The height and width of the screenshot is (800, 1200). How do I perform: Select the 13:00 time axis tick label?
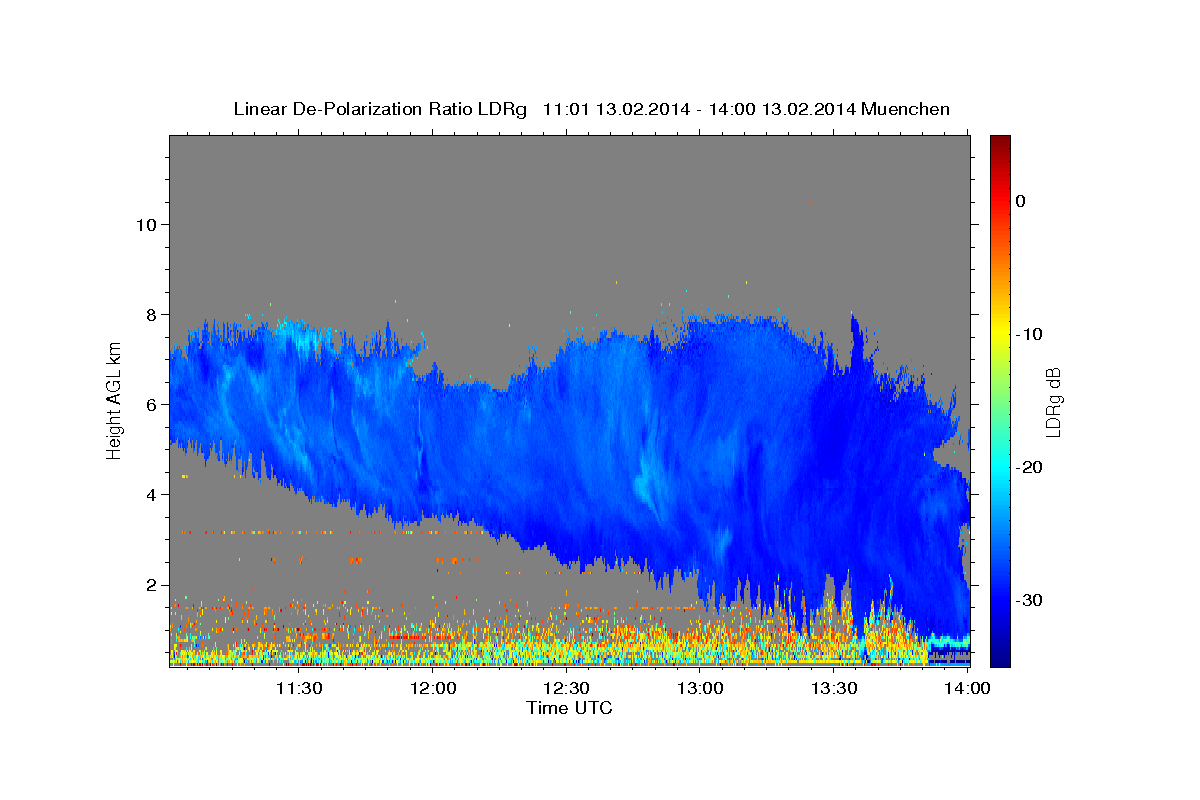coord(701,688)
